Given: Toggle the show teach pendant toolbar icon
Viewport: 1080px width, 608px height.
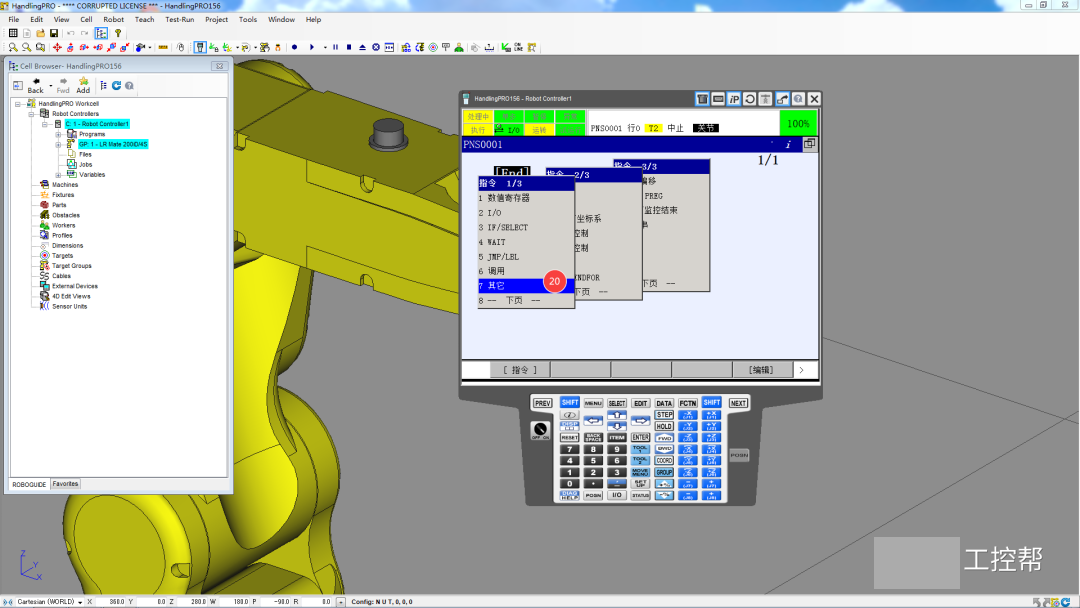Looking at the screenshot, I should 200,47.
